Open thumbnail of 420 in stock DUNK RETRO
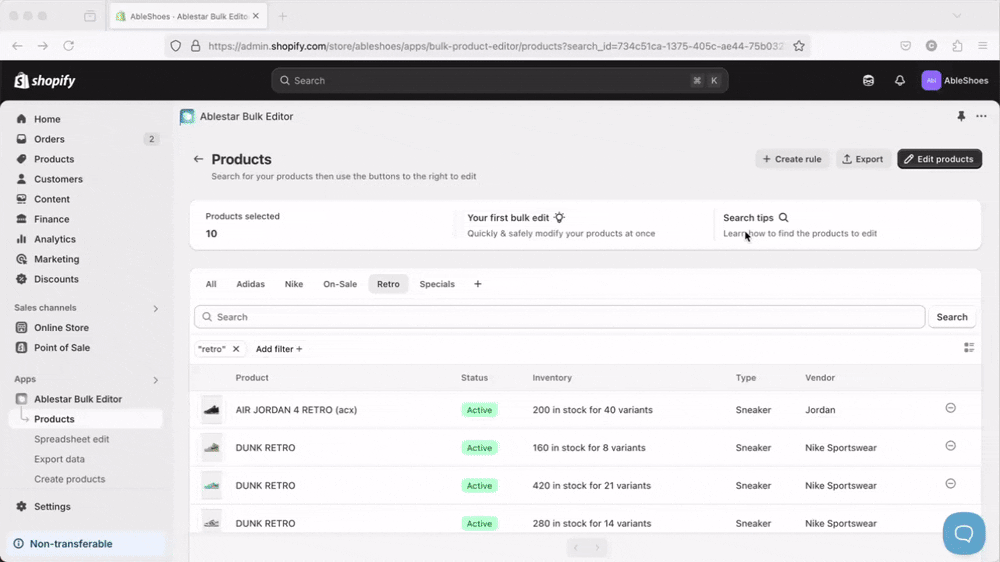 [x=212, y=485]
